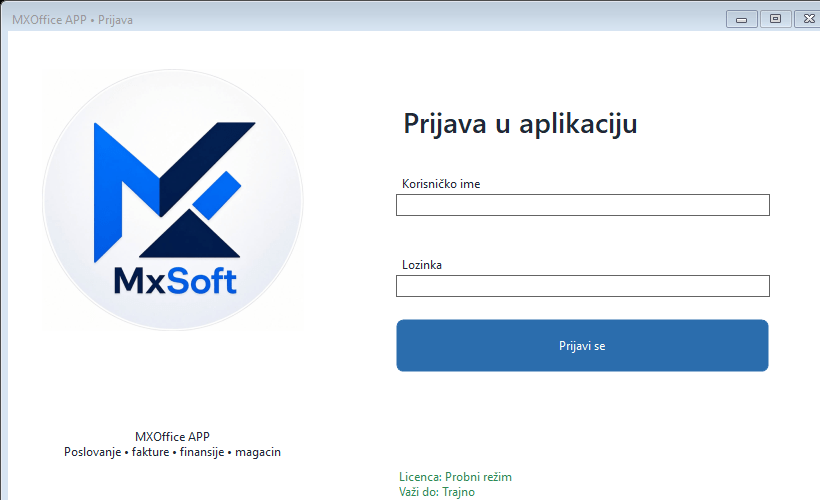Click 'Važi do: Trajno' text
The height and width of the screenshot is (500, 820).
437,492
